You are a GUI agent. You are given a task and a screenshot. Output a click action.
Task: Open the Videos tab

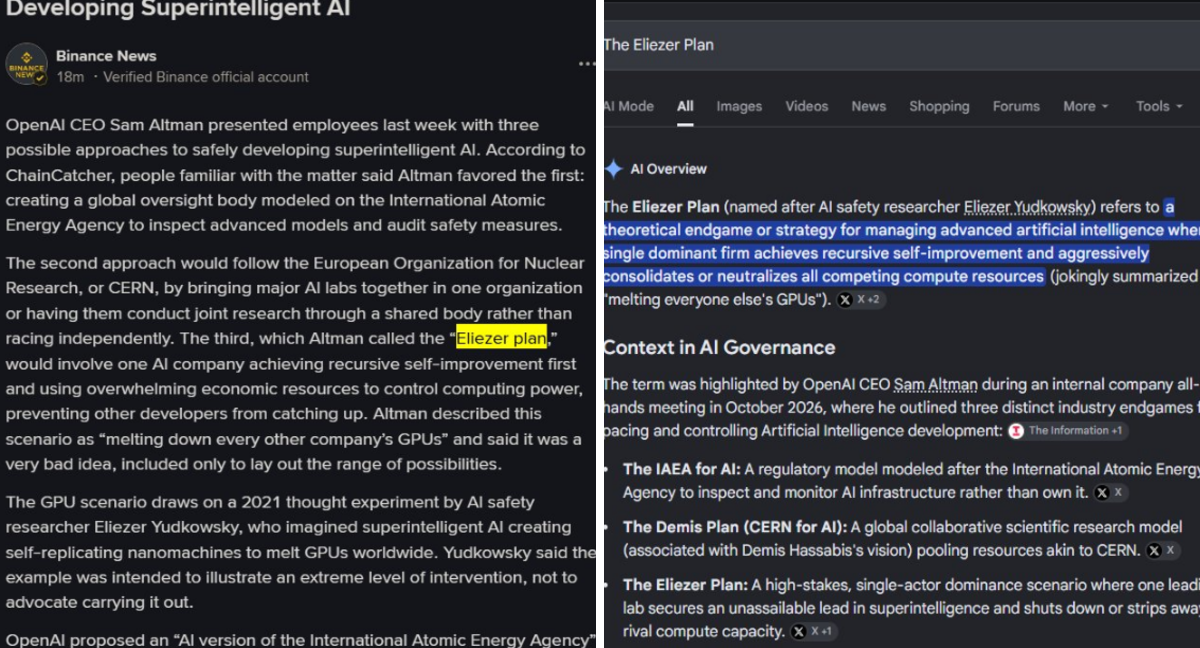click(x=807, y=106)
